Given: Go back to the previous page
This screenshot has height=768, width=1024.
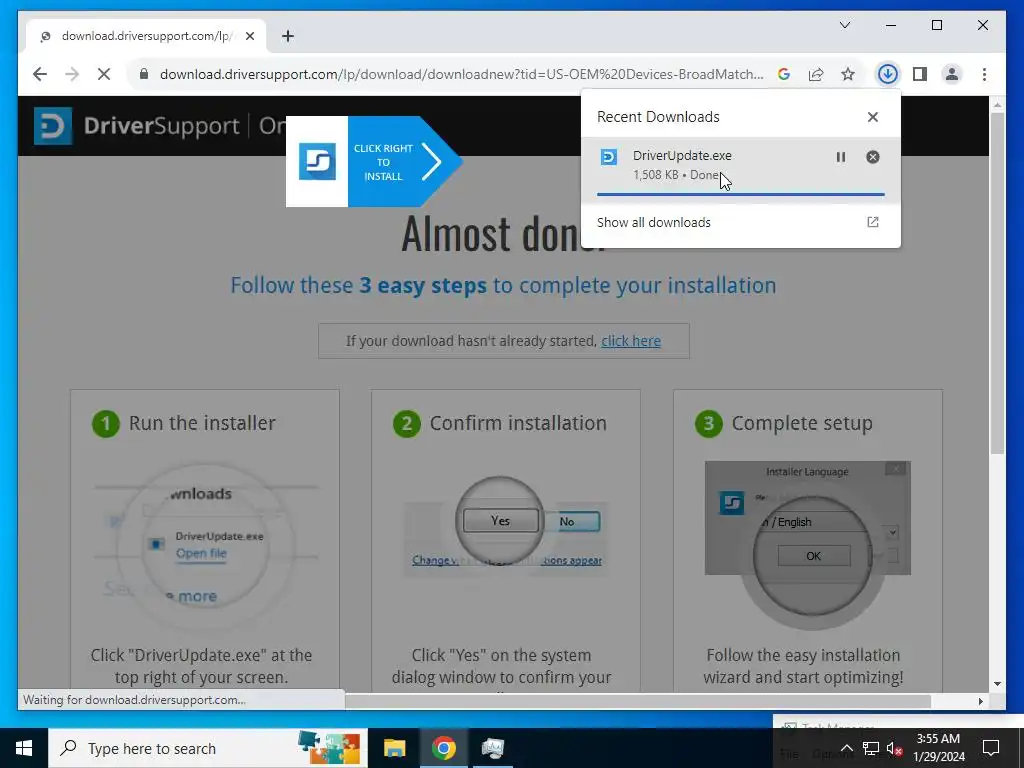Looking at the screenshot, I should (40, 74).
